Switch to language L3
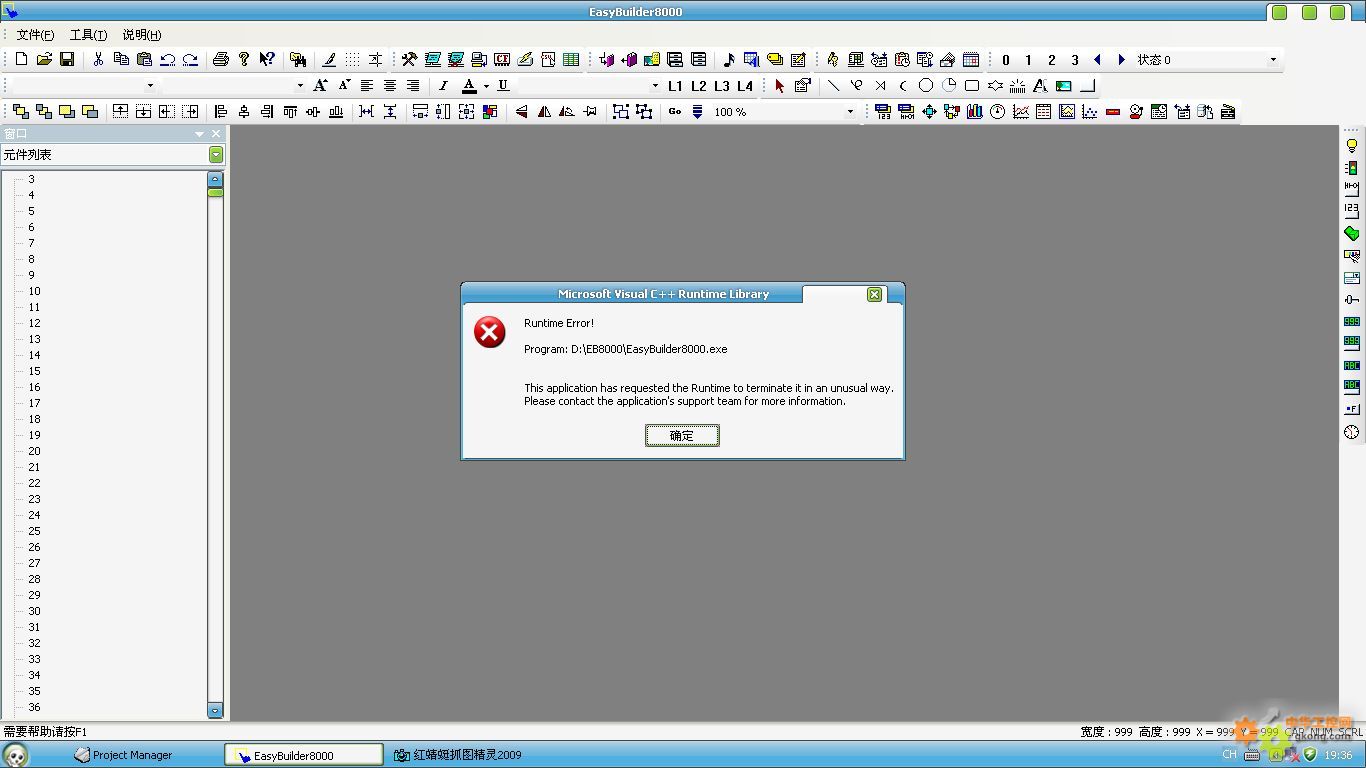 (722, 86)
